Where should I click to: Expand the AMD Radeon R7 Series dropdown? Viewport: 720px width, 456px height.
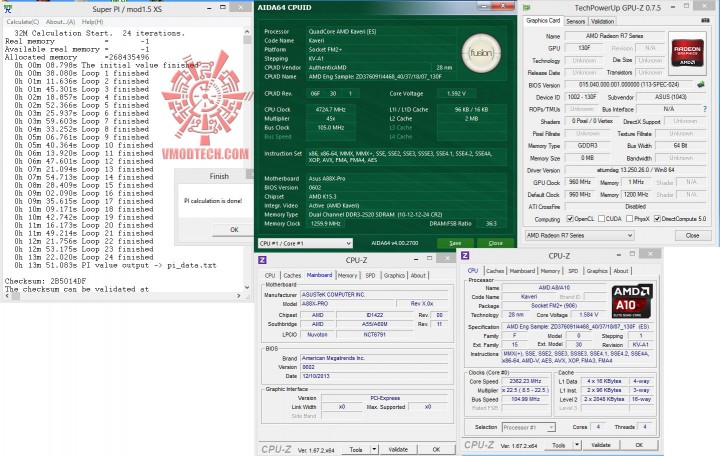click(x=579, y=235)
